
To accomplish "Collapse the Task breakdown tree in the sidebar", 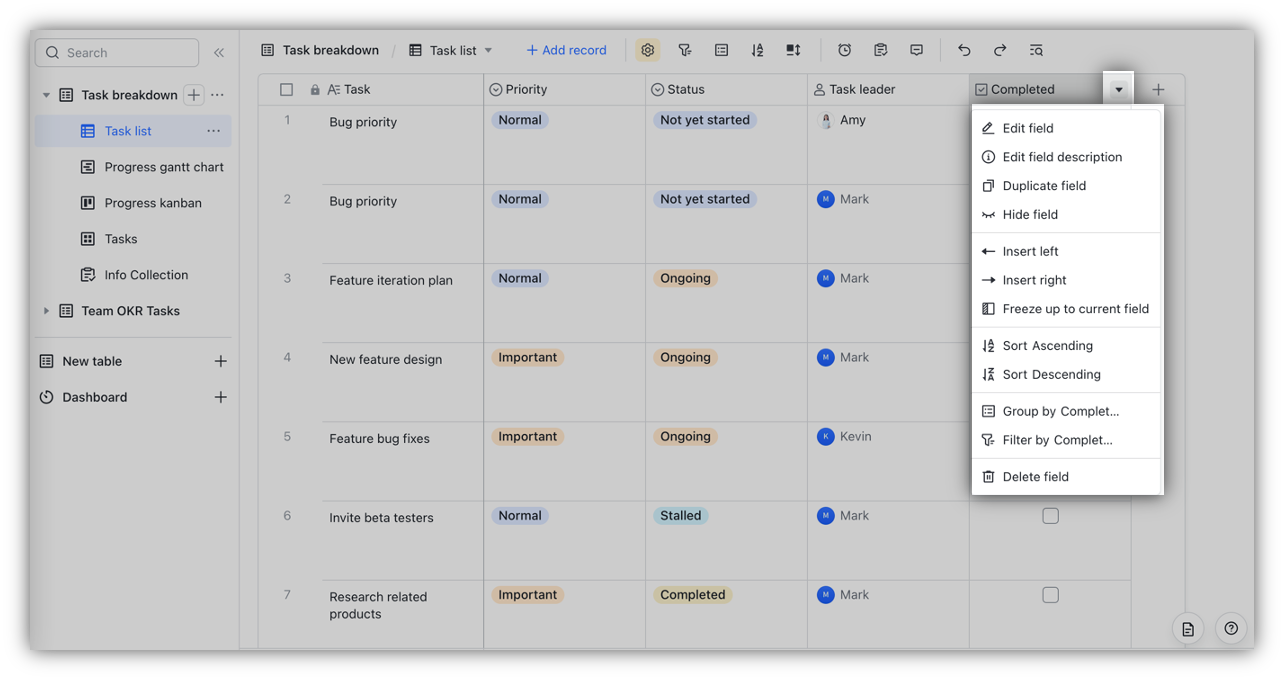I will (46, 94).
